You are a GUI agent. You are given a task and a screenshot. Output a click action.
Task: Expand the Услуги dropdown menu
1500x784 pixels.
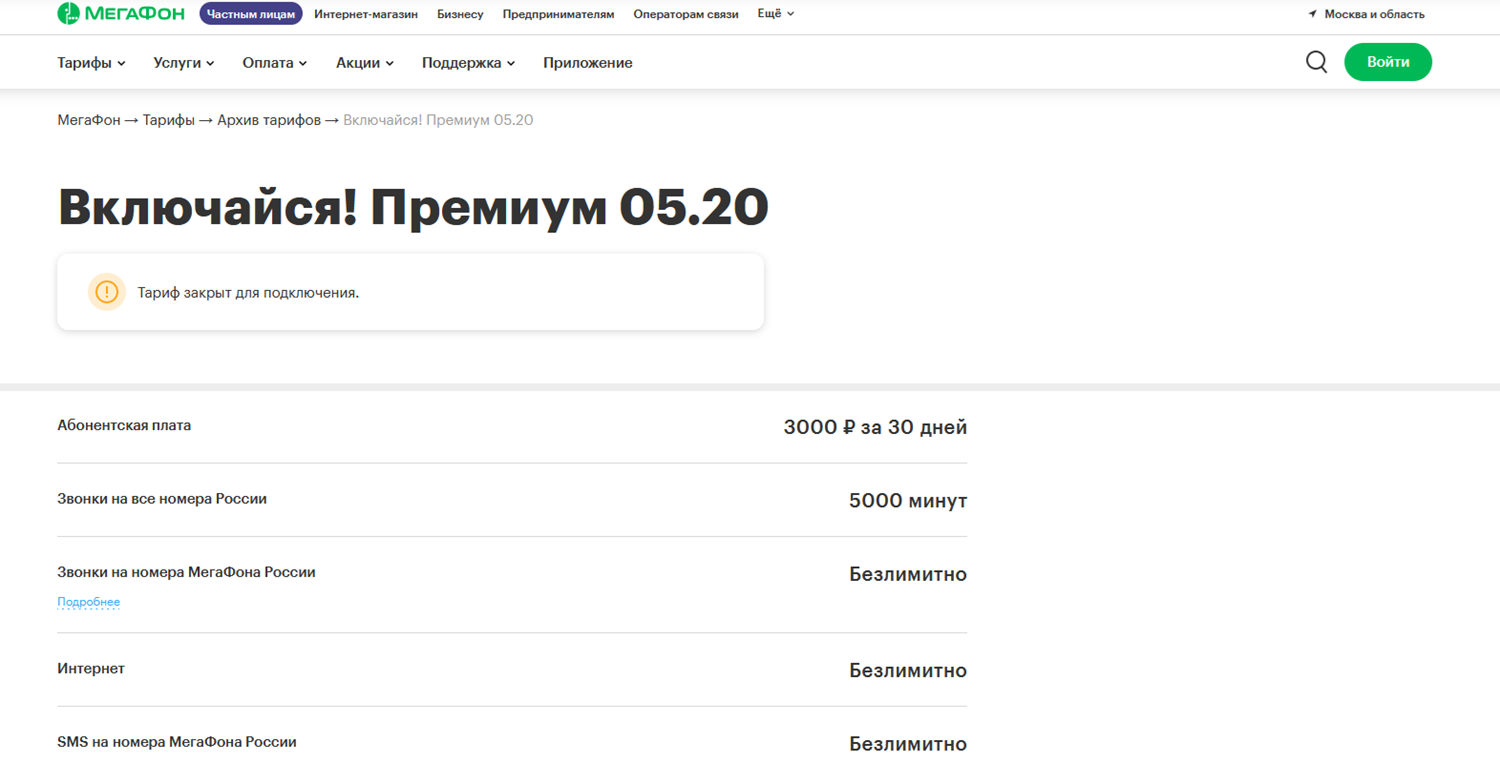point(184,63)
